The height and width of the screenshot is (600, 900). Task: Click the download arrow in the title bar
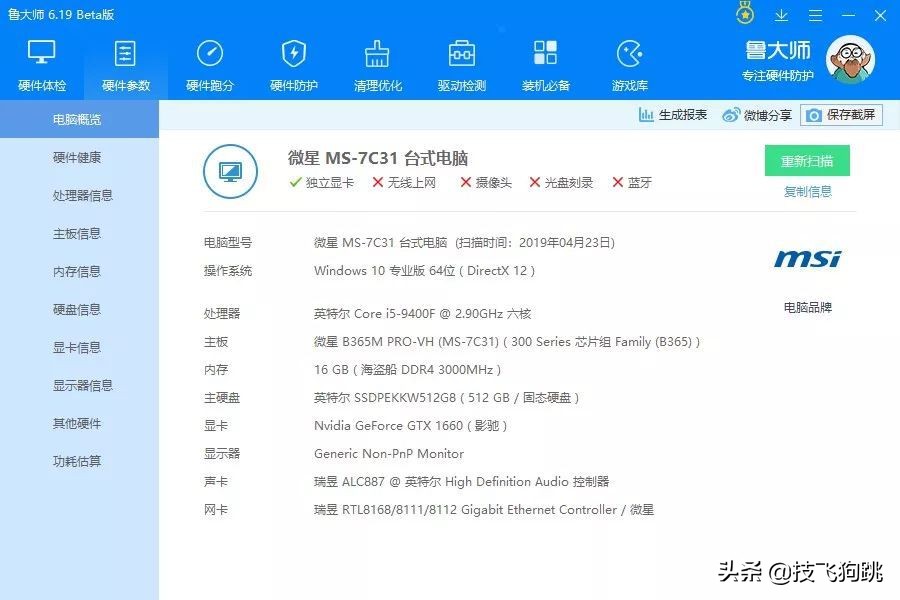pyautogui.click(x=781, y=15)
